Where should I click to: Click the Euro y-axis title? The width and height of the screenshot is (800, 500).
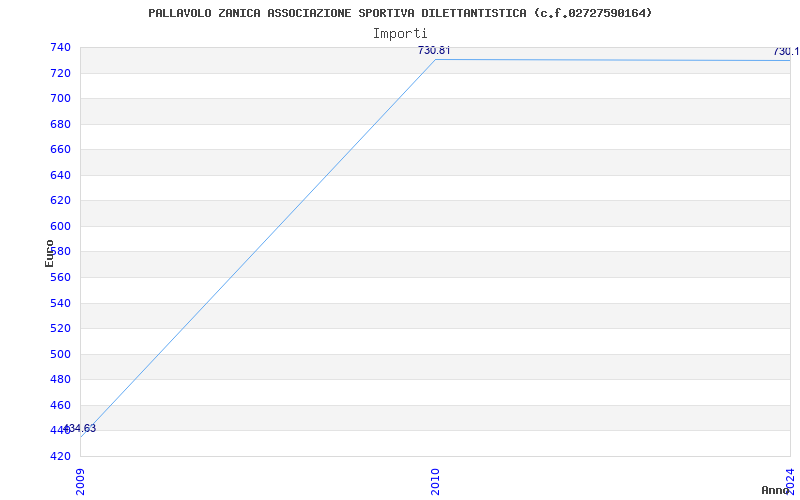pyautogui.click(x=49, y=254)
